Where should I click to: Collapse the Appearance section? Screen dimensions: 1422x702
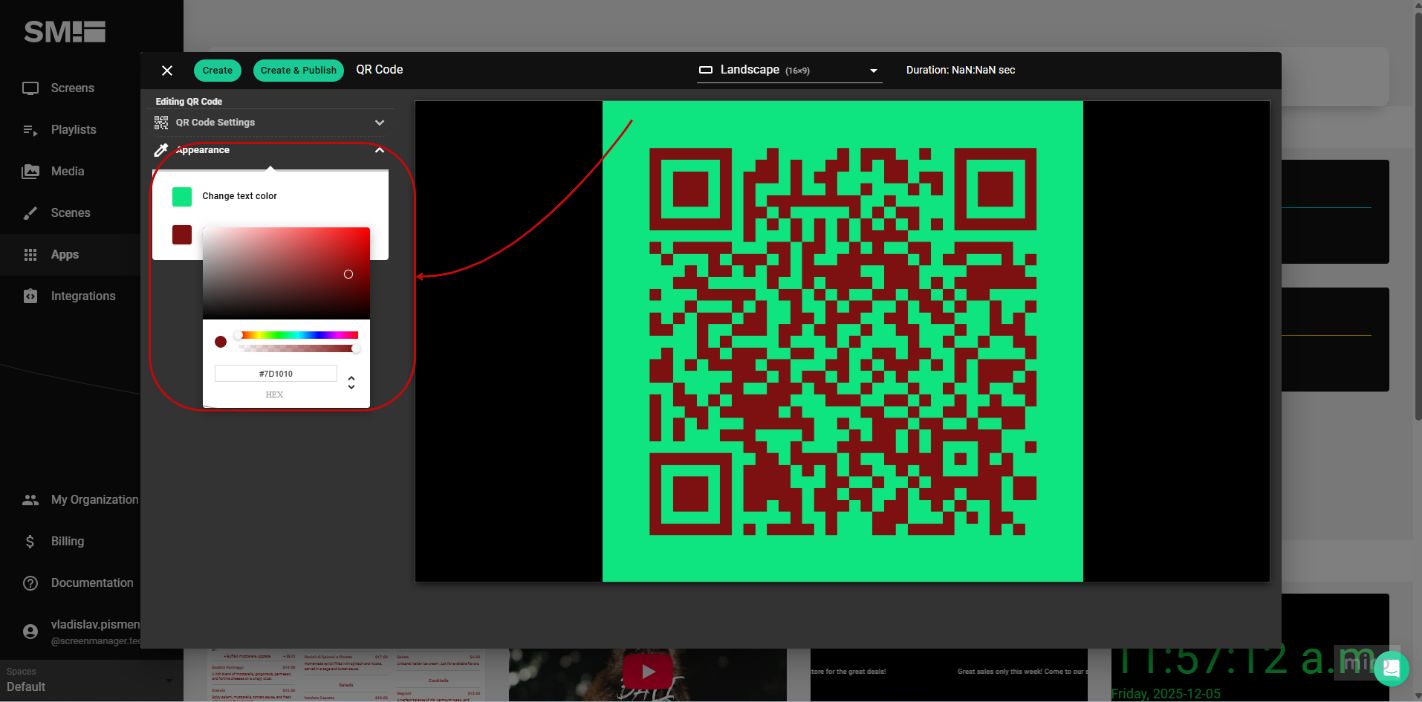(379, 150)
